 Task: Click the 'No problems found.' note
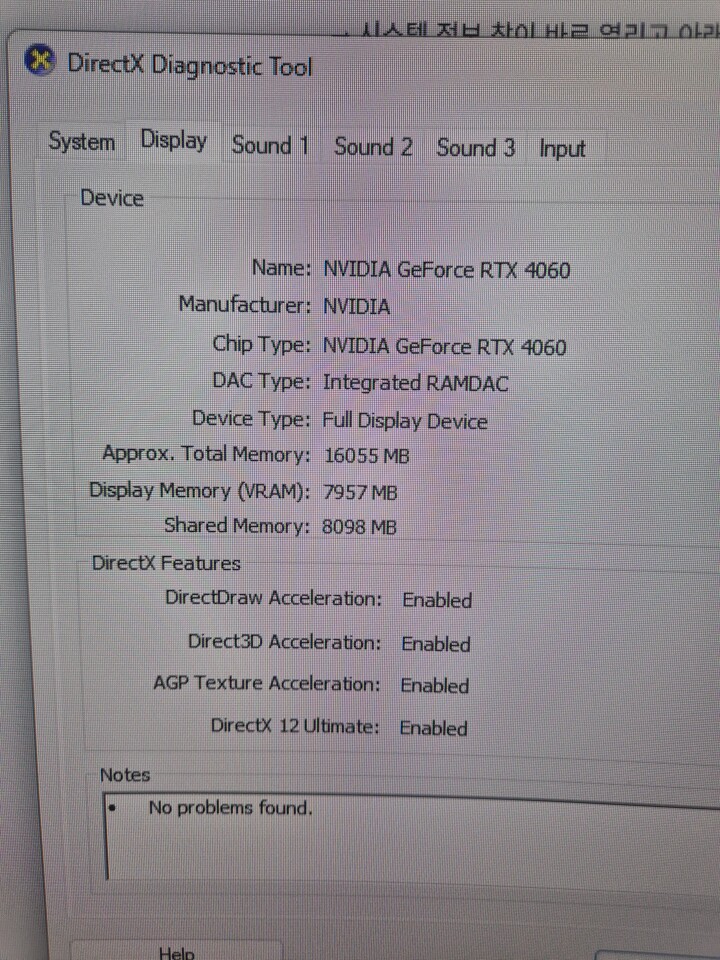230,807
